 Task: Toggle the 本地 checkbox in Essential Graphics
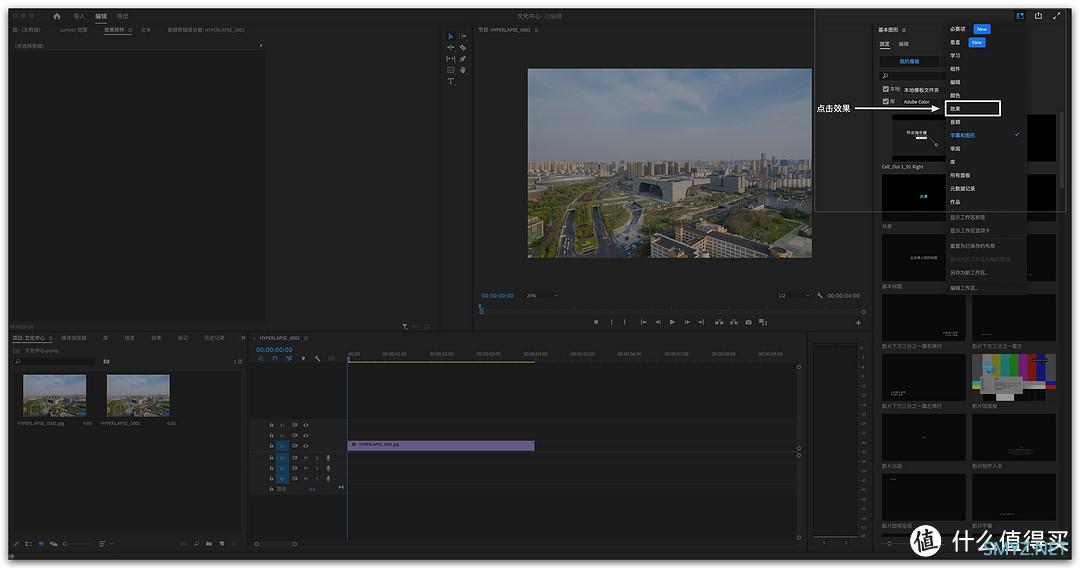click(885, 89)
